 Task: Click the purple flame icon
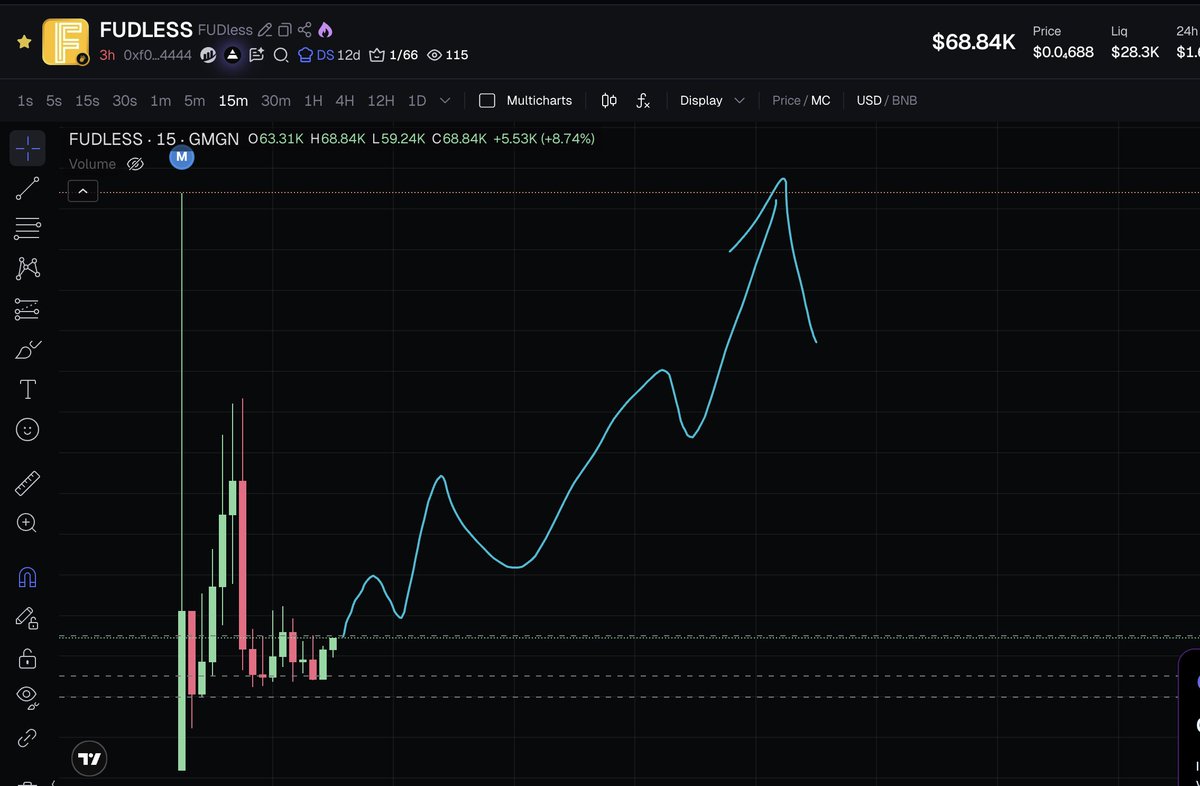[x=325, y=30]
